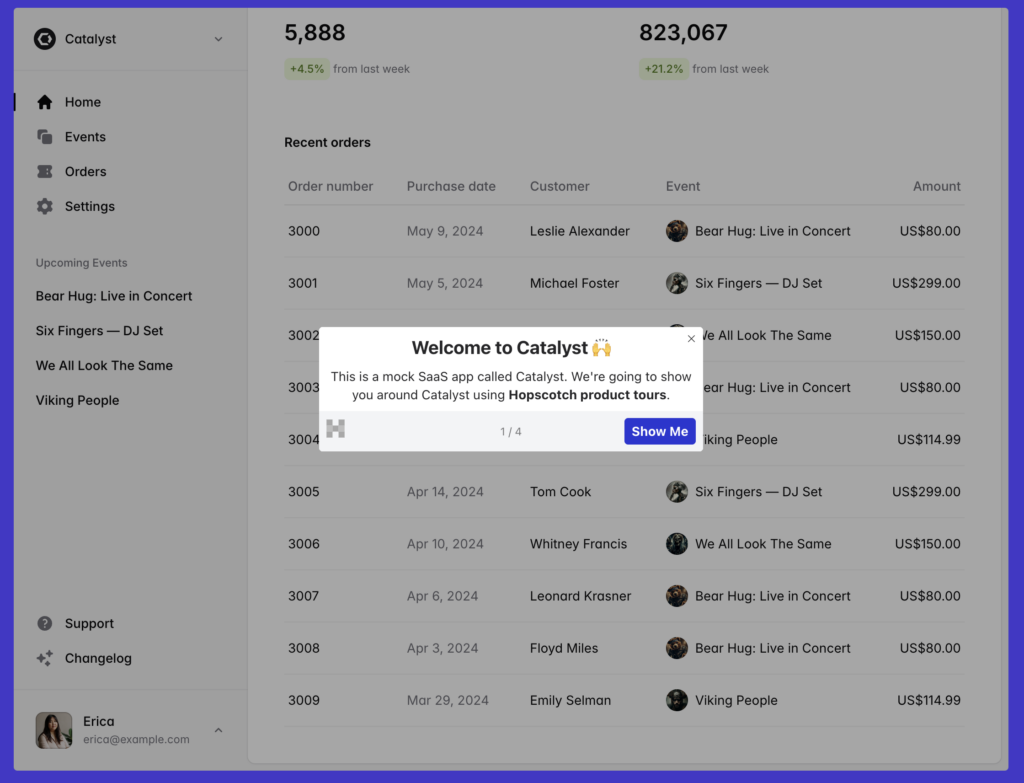Click the Changelog sparkles icon
This screenshot has width=1024, height=783.
(44, 658)
